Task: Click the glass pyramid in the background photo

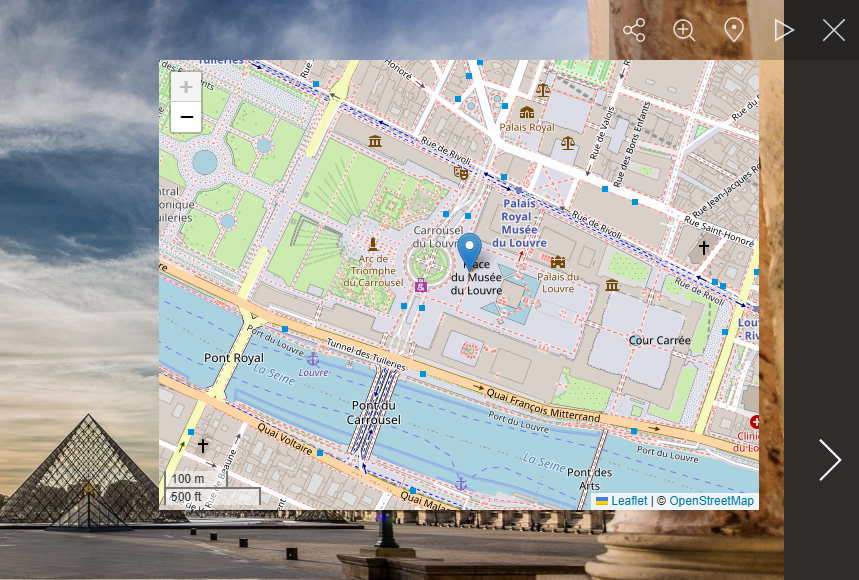Action: tap(88, 472)
